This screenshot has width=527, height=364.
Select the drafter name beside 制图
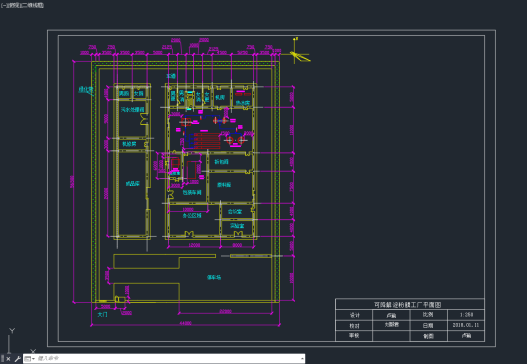466,335
